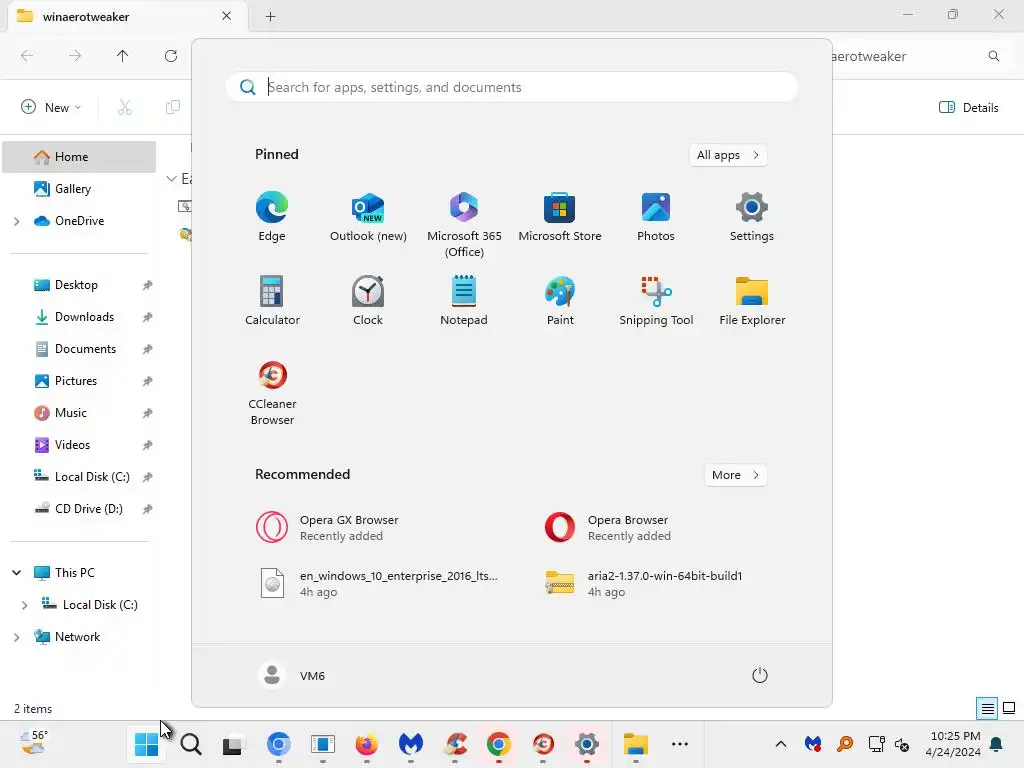Viewport: 1024px width, 768px height.
Task: Click Explorer search magnifier icon
Action: 994,56
